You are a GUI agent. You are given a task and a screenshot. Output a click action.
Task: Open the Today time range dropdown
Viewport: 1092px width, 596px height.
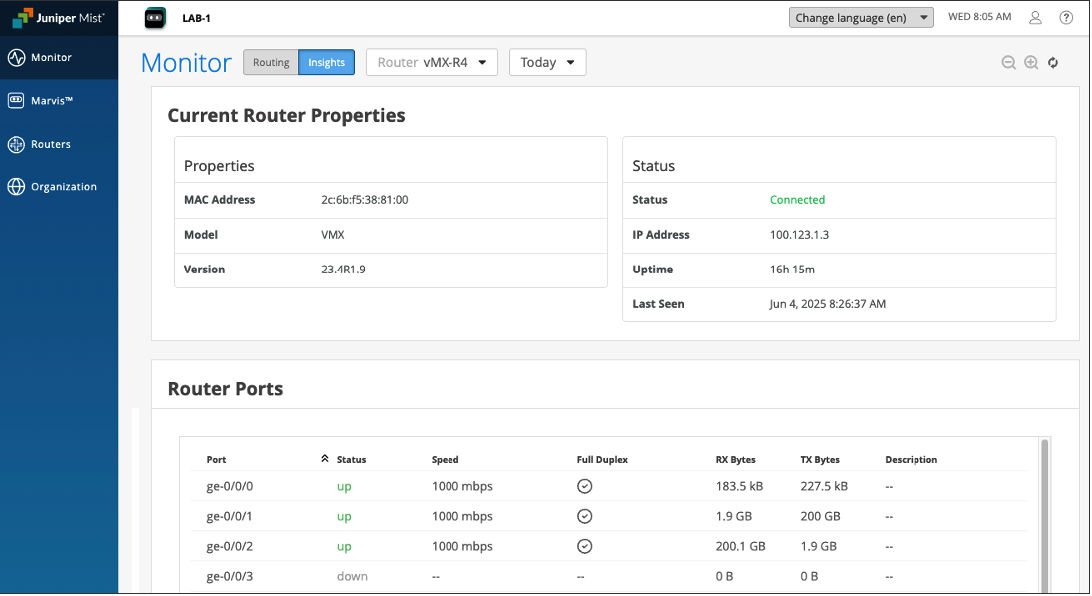point(547,63)
